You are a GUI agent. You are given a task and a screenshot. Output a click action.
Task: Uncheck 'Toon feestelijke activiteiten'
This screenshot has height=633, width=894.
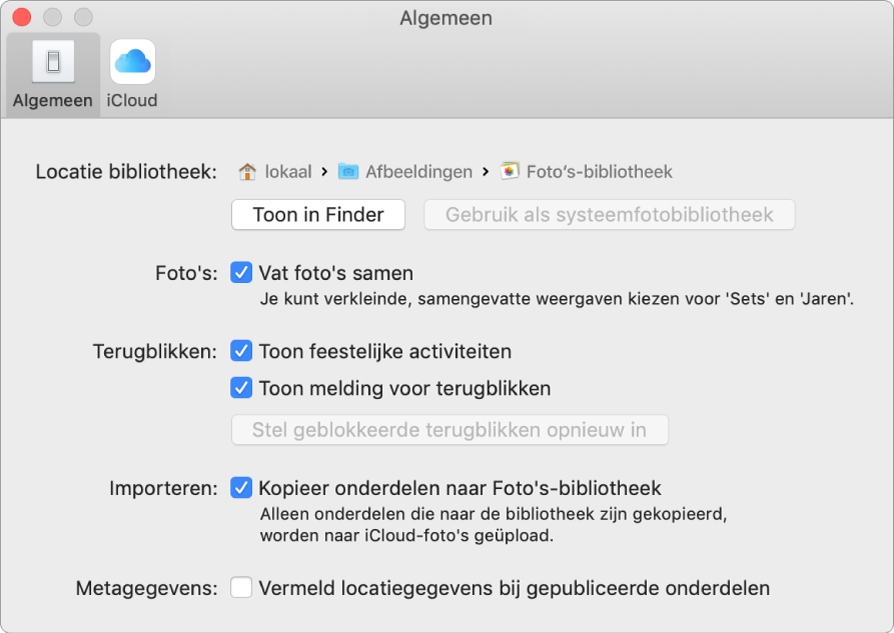[240, 351]
